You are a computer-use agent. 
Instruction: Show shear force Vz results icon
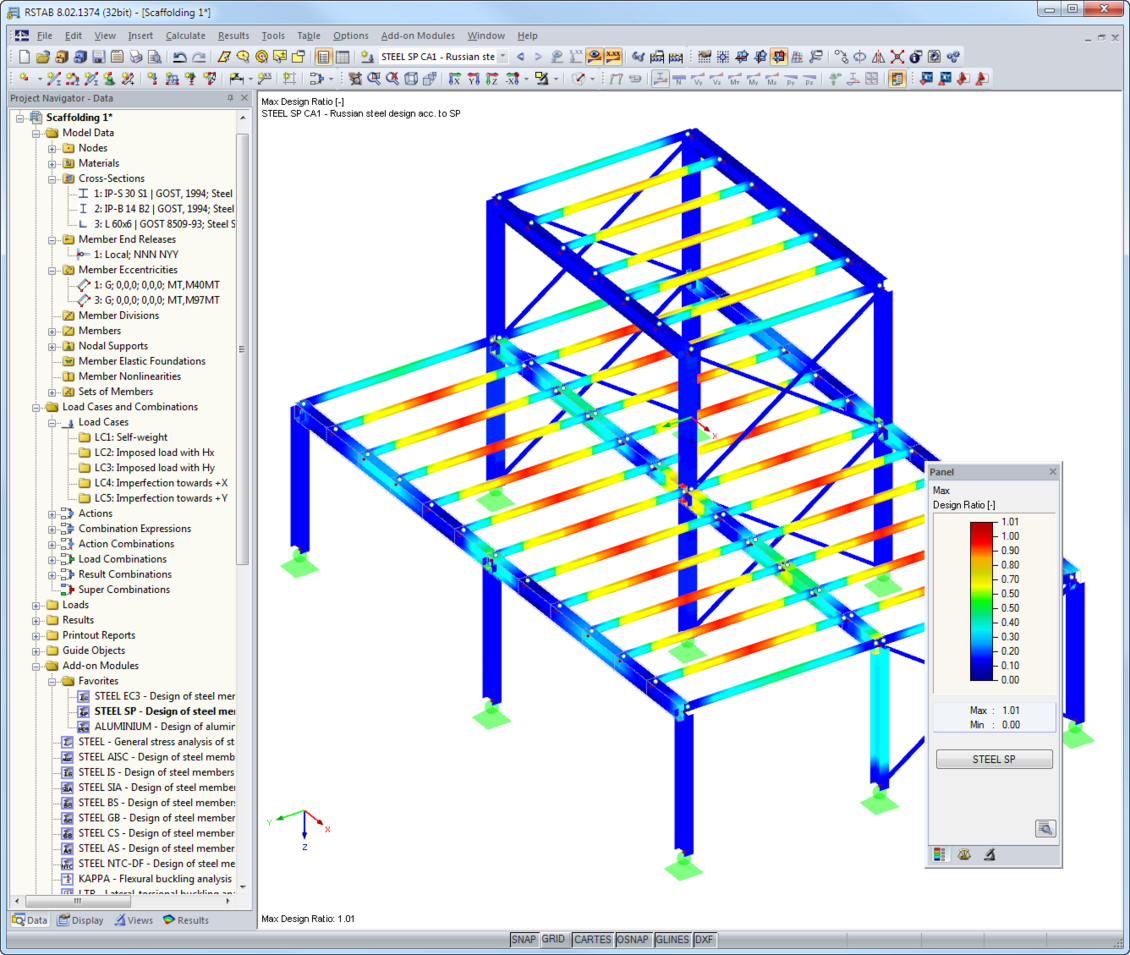pyautogui.click(x=716, y=79)
